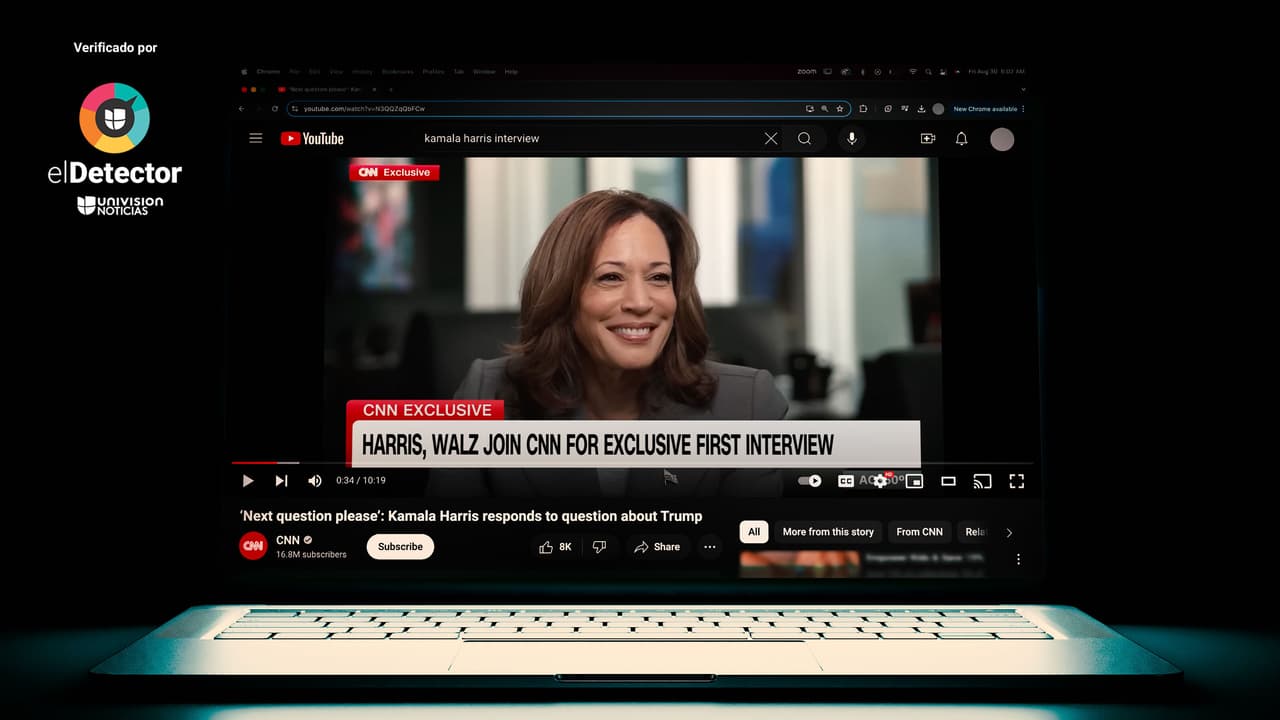Click the search magnifier button
Image resolution: width=1280 pixels, height=720 pixels.
tap(804, 139)
